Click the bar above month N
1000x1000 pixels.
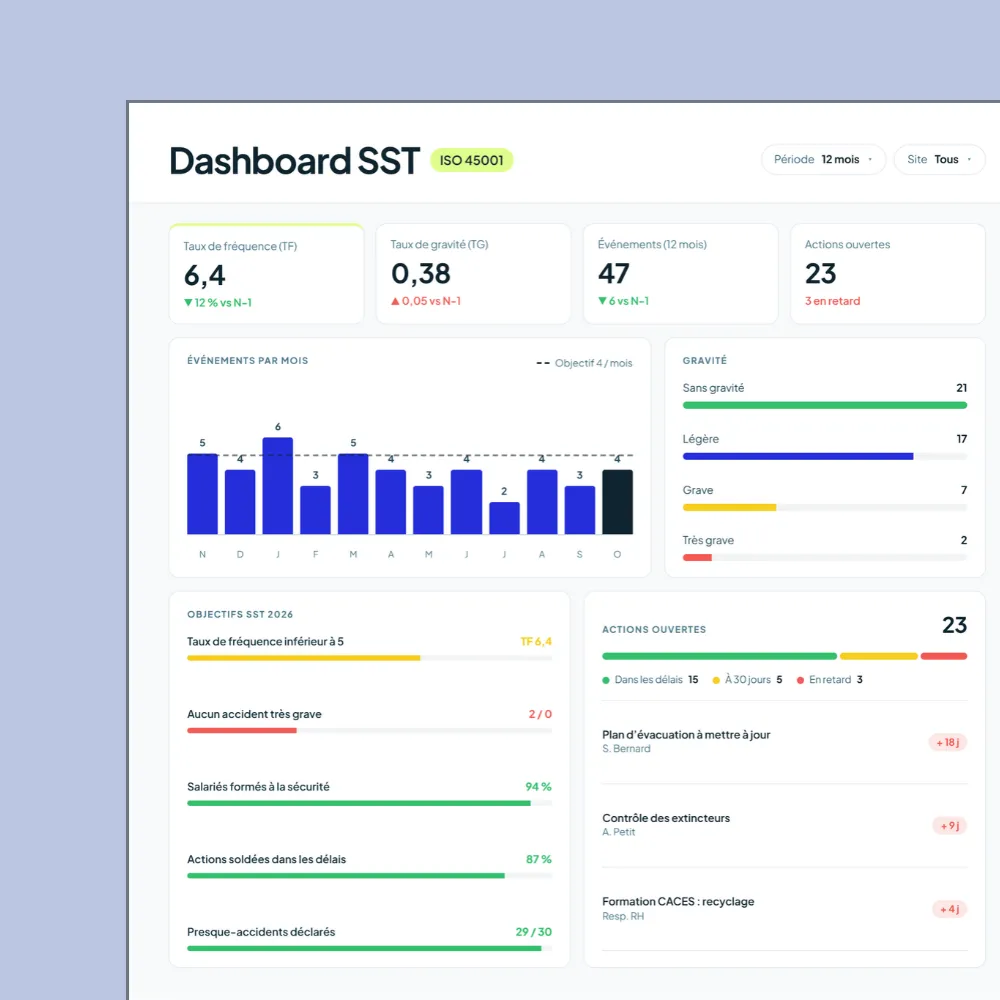(202, 494)
